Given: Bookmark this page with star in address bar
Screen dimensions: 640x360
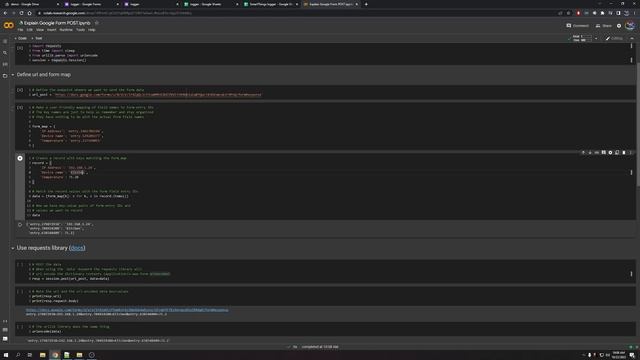Looking at the screenshot, I should [x=569, y=13].
